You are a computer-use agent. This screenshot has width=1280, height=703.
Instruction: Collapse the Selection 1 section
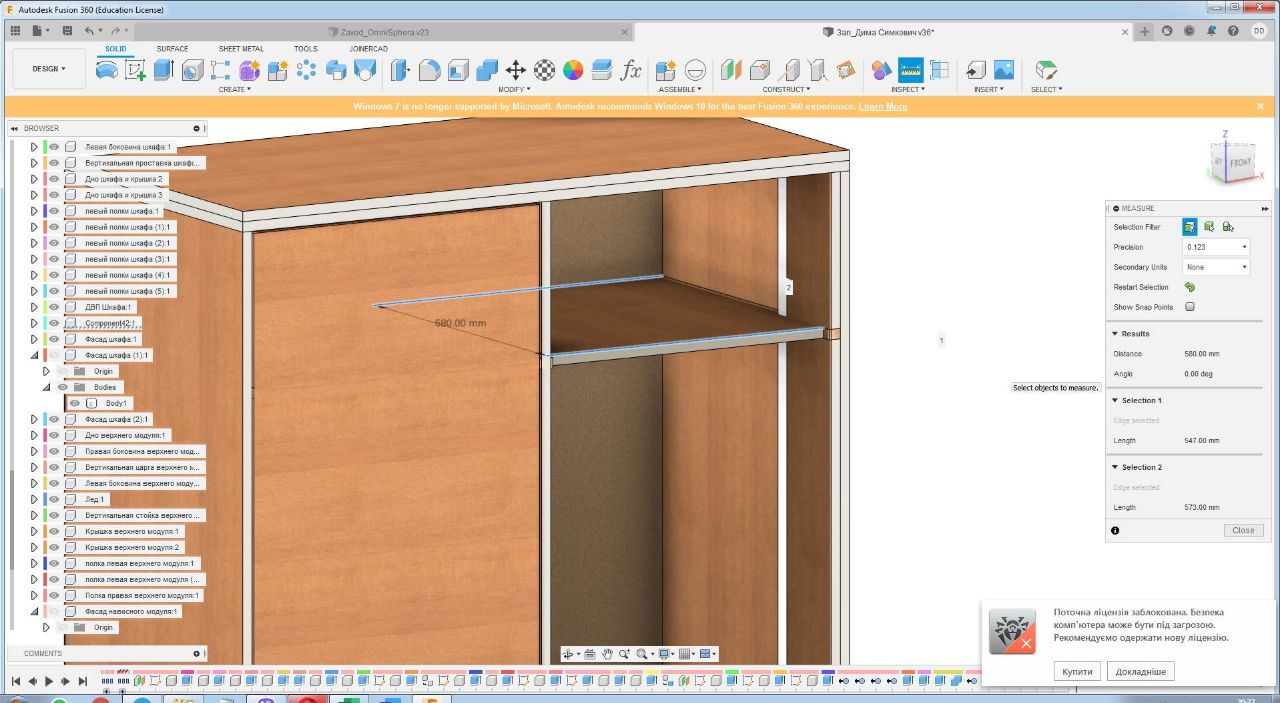pos(1115,400)
